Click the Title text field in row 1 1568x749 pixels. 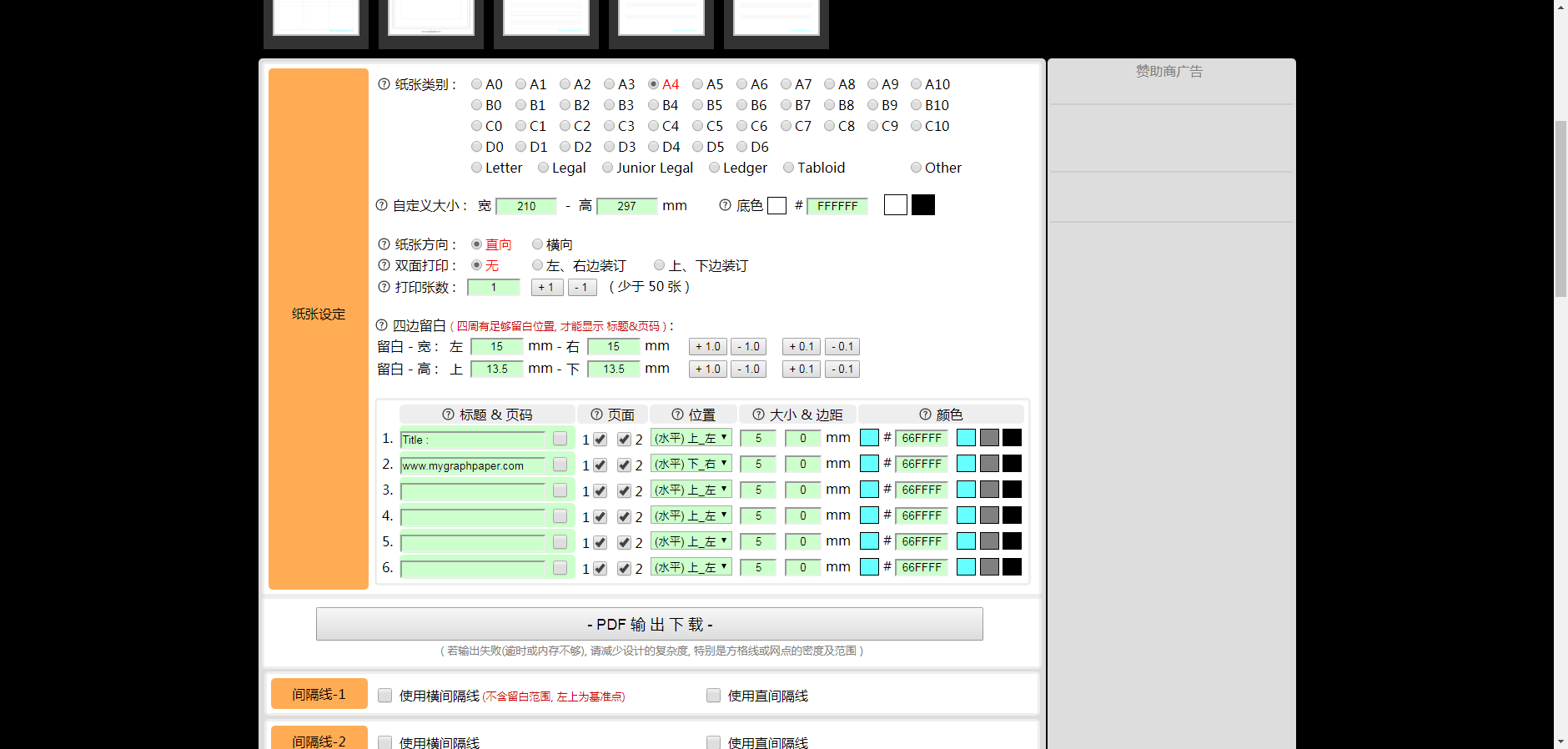pos(473,440)
